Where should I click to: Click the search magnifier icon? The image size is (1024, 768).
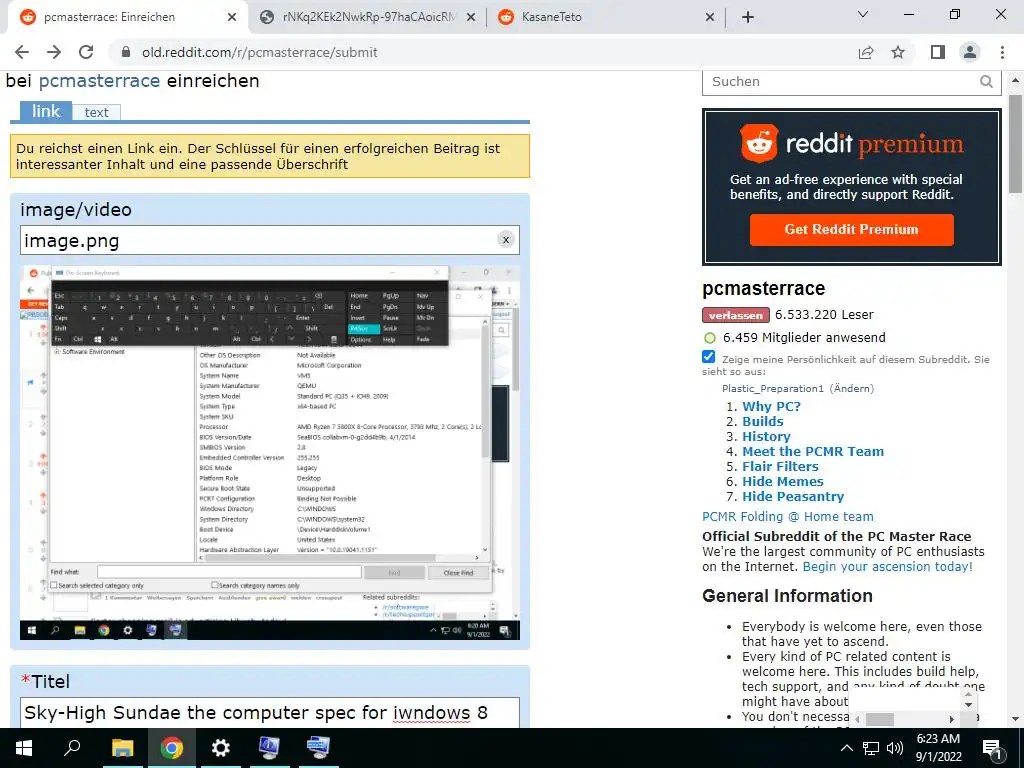tap(986, 82)
